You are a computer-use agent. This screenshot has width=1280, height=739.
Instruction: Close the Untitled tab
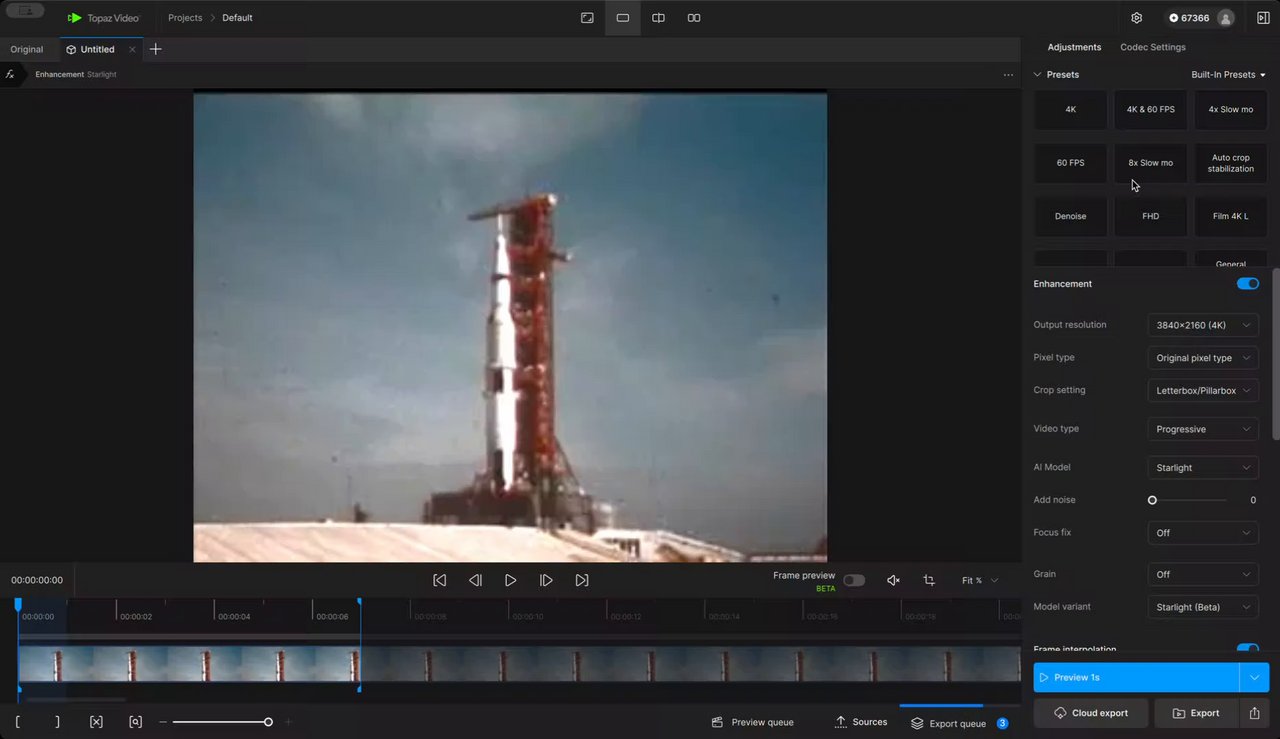132,49
